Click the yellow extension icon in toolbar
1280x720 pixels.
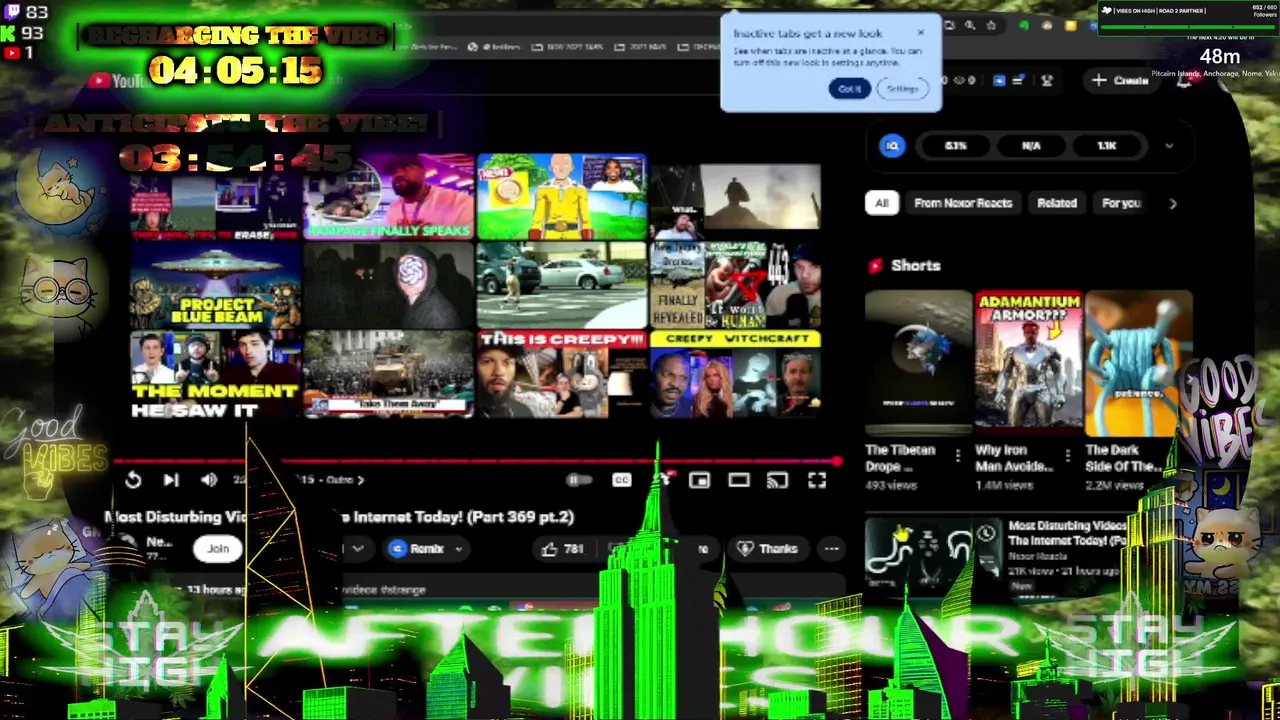click(x=1071, y=25)
